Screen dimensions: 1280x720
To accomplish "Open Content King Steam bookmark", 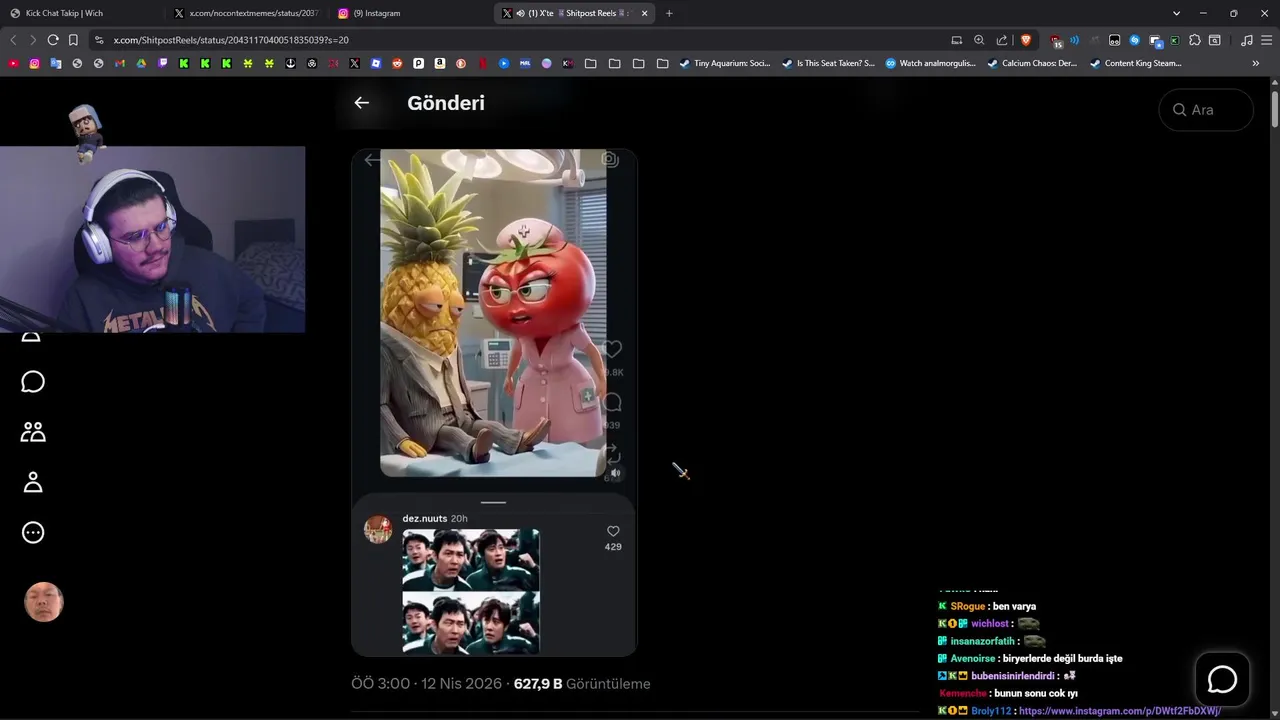I will pos(1135,63).
